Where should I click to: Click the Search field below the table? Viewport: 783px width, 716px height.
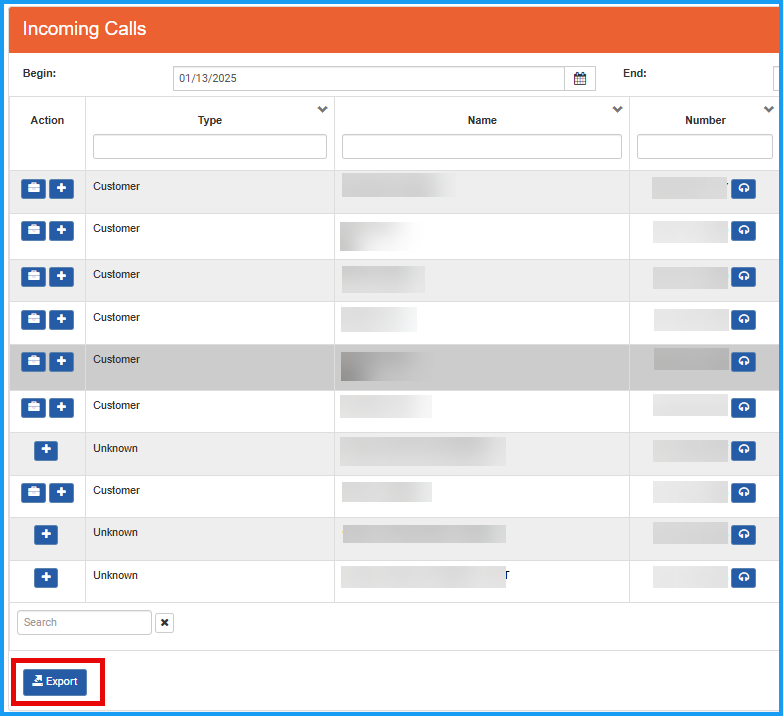[84, 623]
